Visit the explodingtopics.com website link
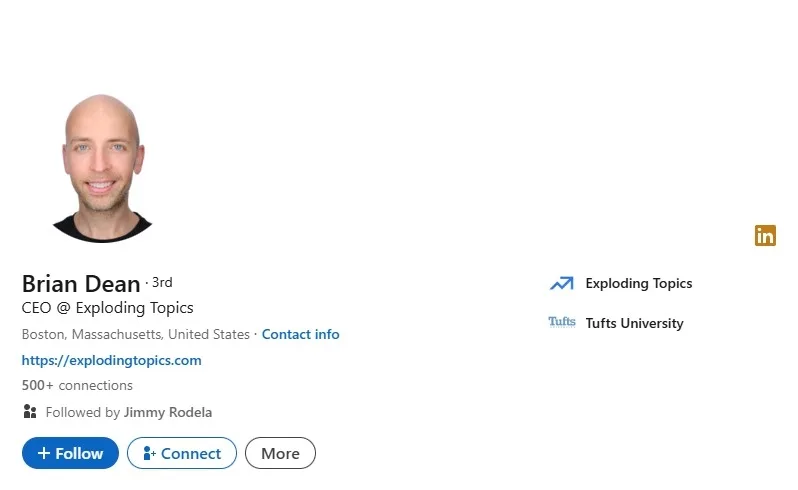Screen dimensions: 798x490 click(111, 360)
